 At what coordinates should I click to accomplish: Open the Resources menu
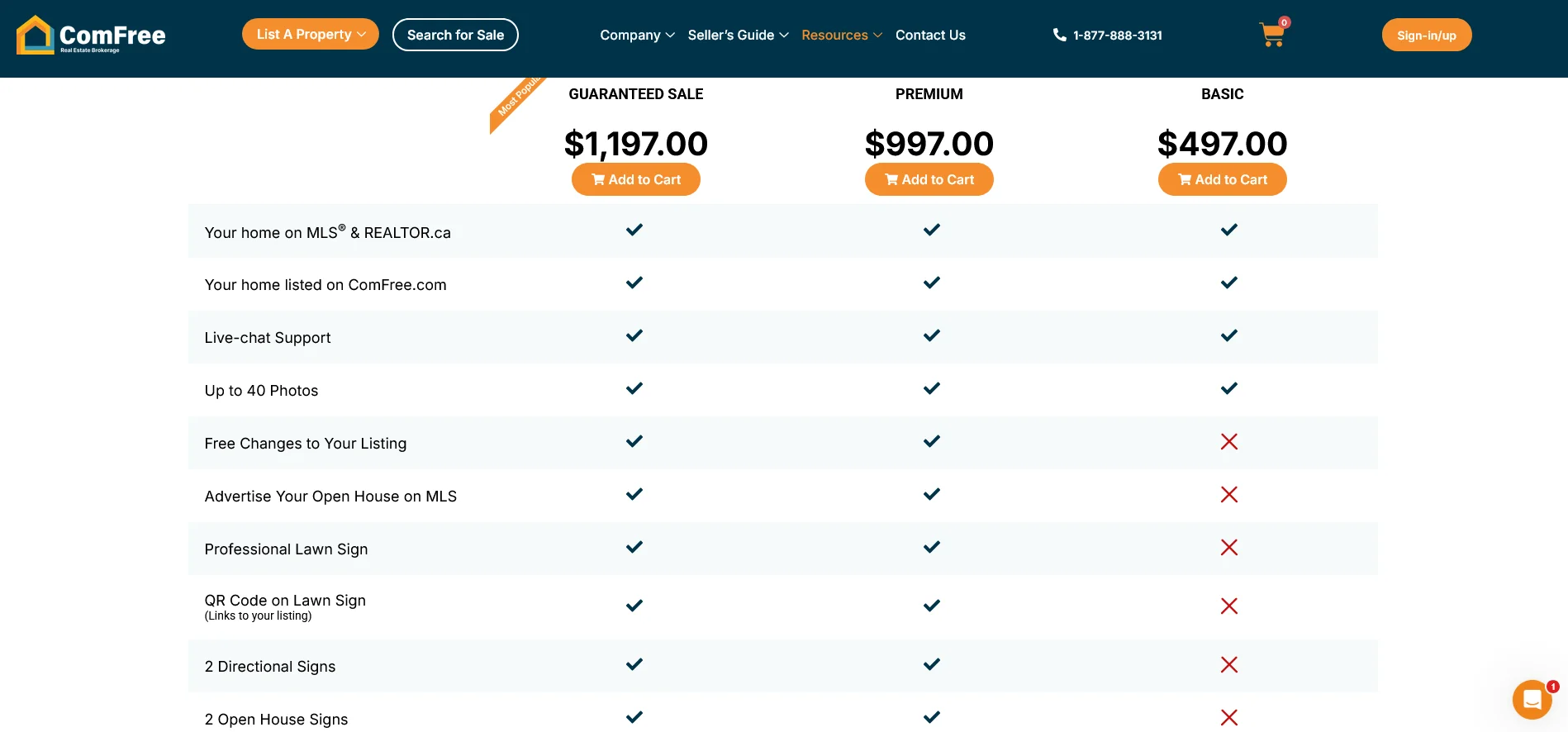tap(841, 35)
